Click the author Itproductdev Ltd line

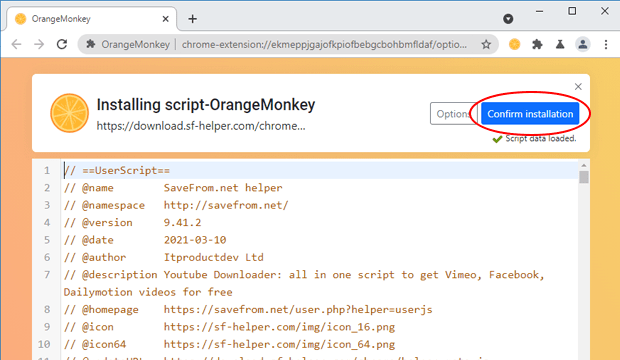tap(164, 258)
